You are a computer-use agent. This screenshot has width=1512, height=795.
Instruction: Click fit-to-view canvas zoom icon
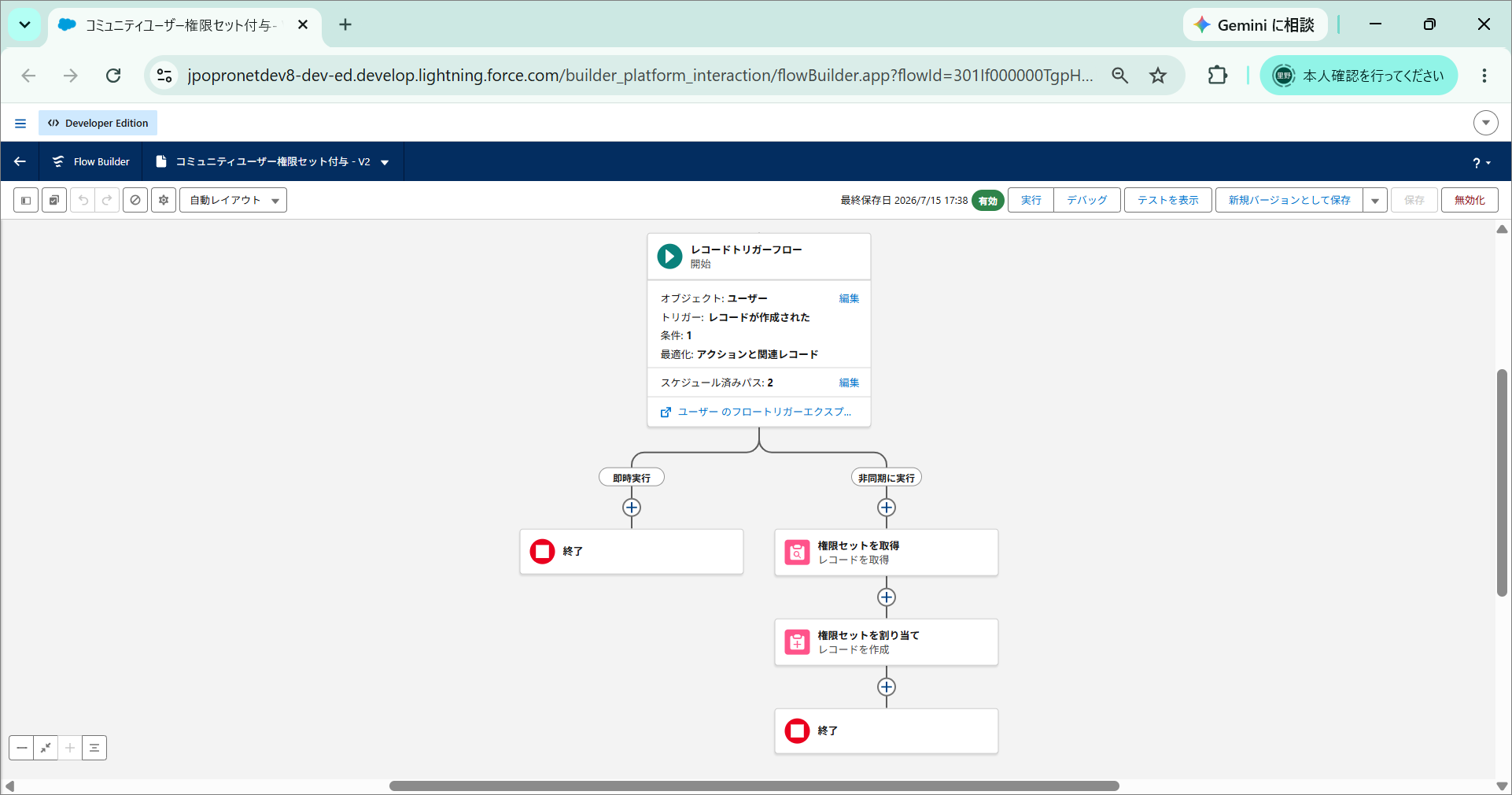tap(46, 748)
